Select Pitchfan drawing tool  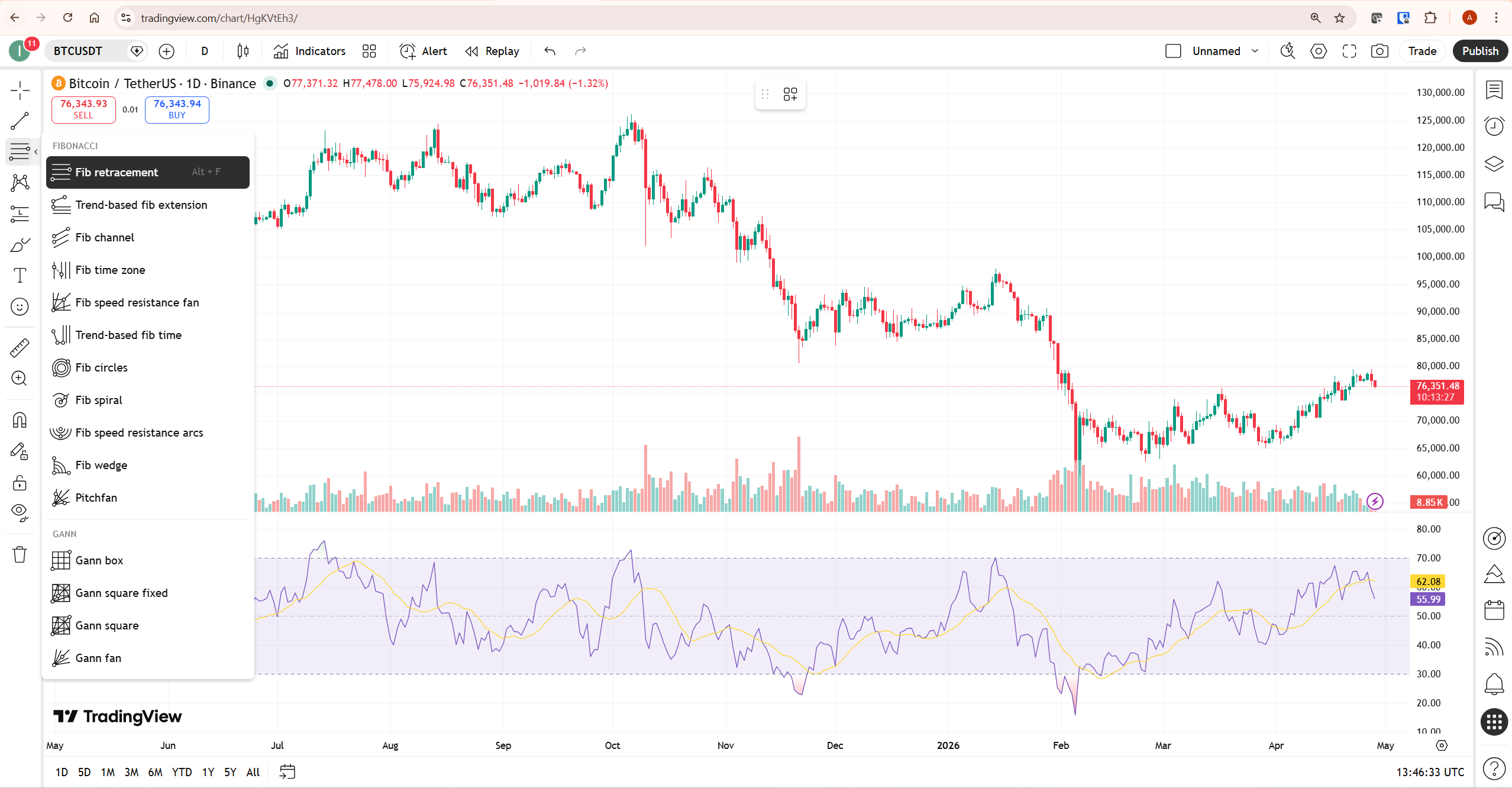(148, 498)
